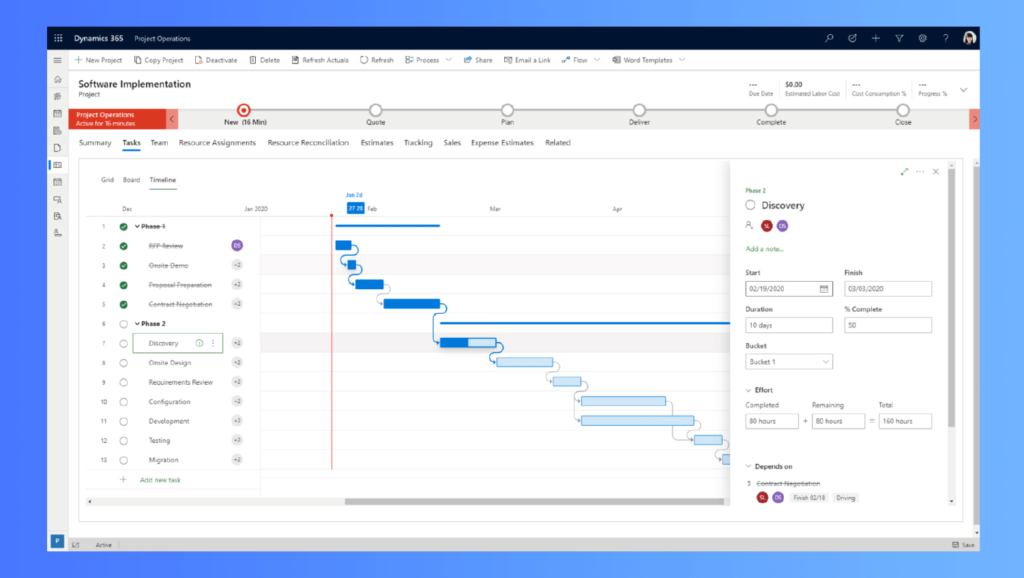Viewport: 1024px width, 578px height.
Task: Open the calendar picker in the Start field
Action: 824,289
